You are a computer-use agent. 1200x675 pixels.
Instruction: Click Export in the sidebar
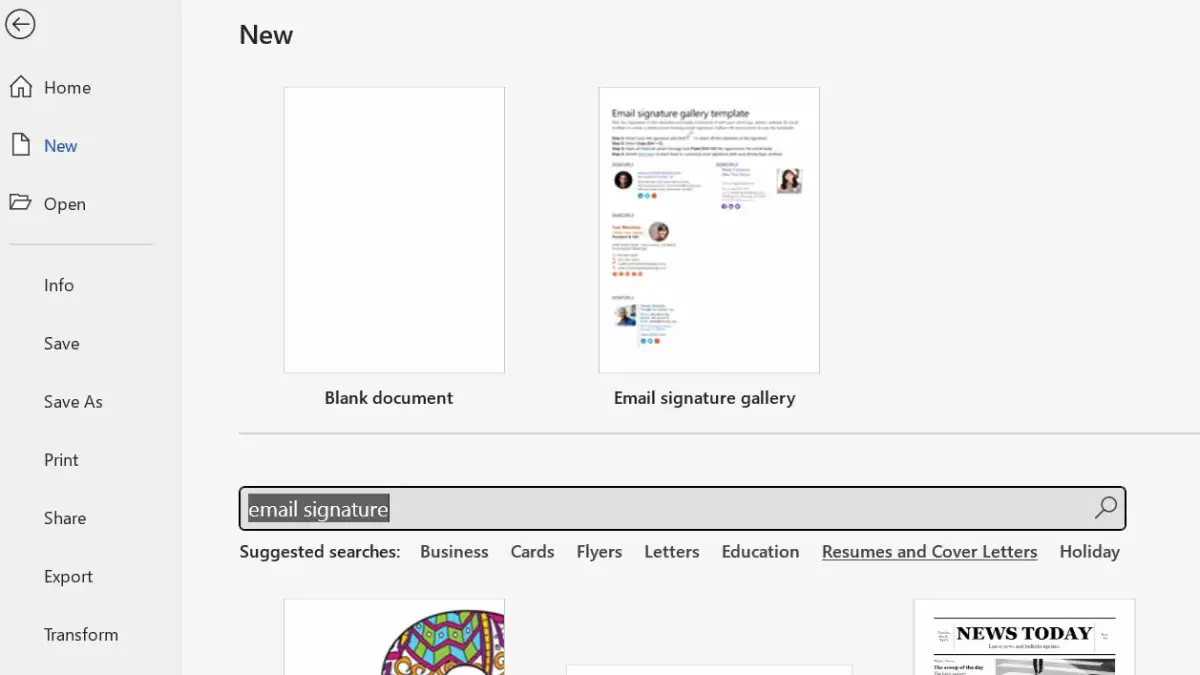tap(68, 576)
